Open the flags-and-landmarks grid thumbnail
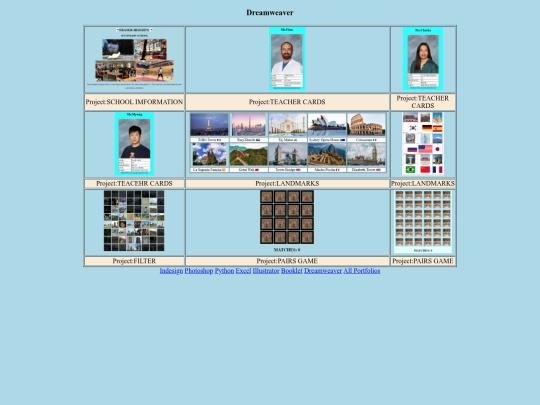Screen dimensions: 540x405 point(423,144)
